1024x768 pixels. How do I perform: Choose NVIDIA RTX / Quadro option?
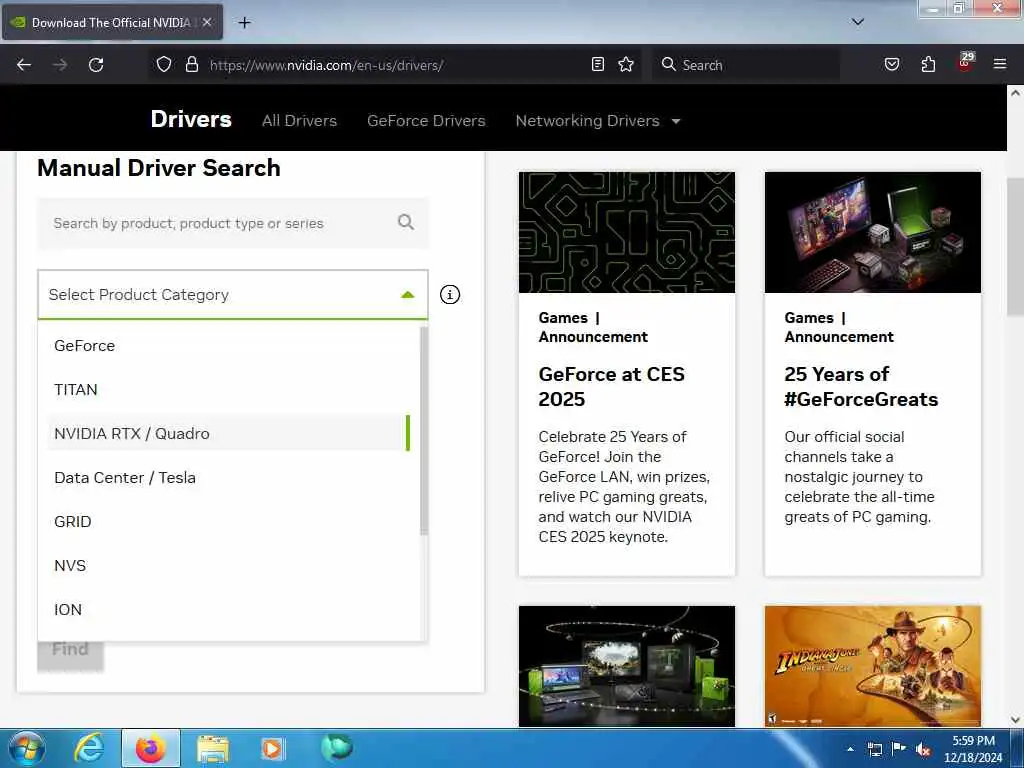click(229, 433)
